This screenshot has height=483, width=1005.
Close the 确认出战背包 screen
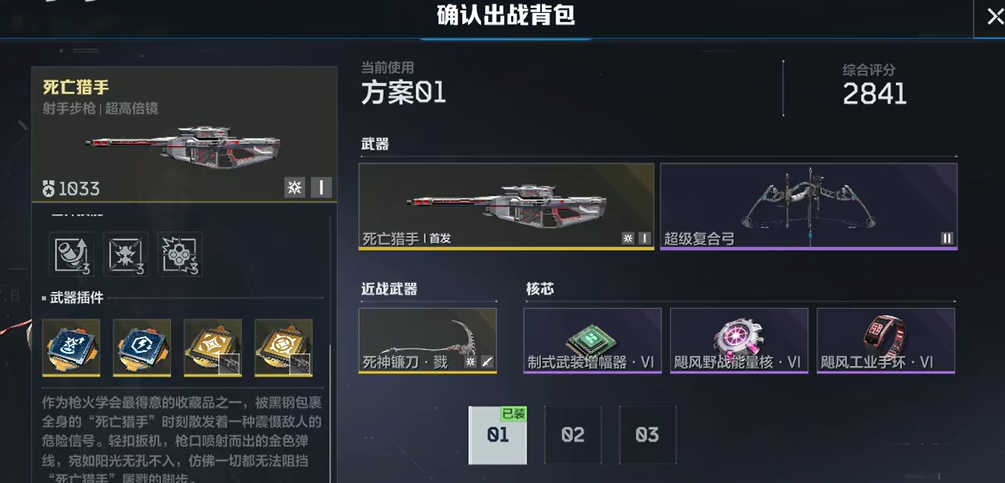pyautogui.click(x=993, y=16)
